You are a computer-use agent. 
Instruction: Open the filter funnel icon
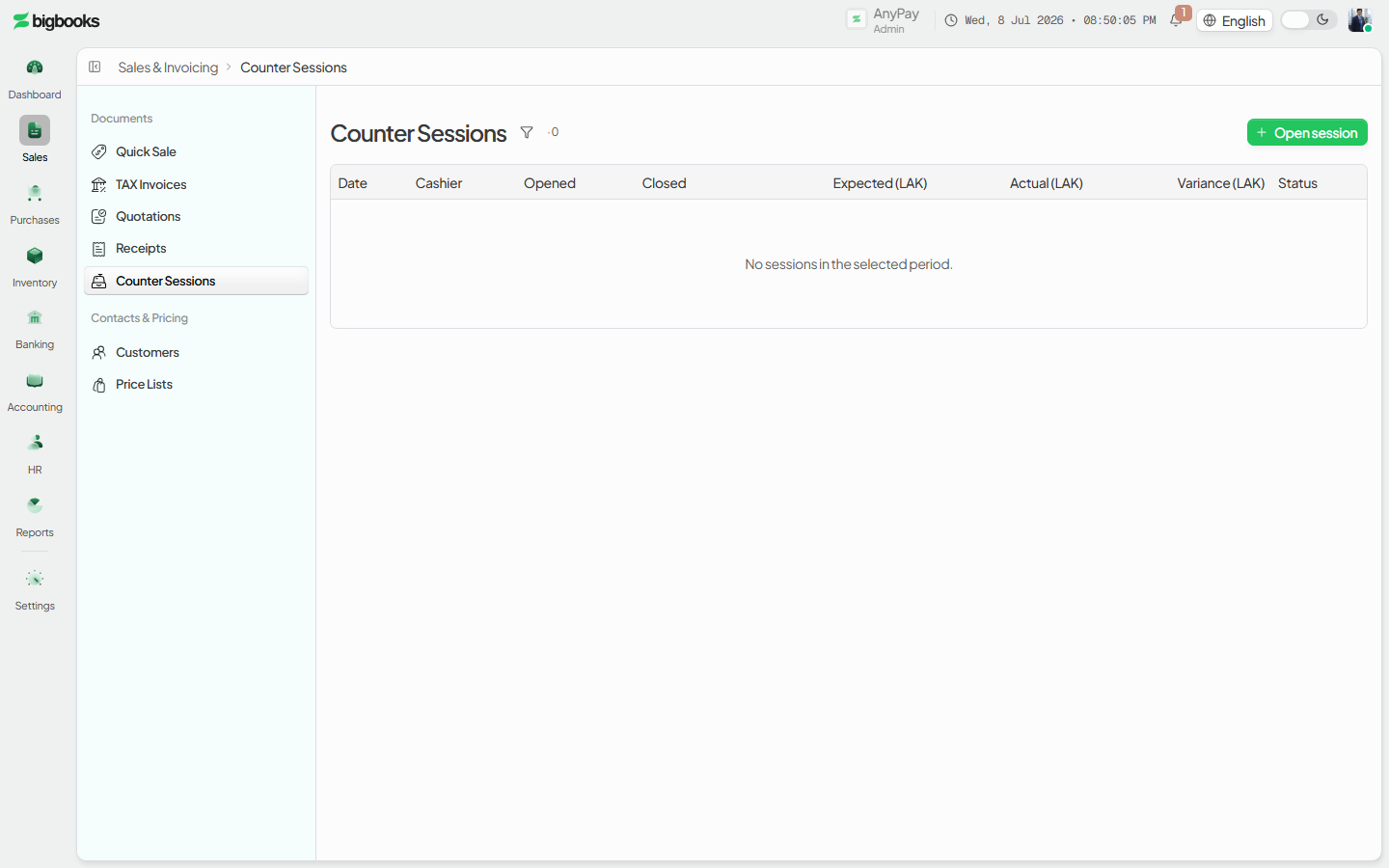point(527,133)
